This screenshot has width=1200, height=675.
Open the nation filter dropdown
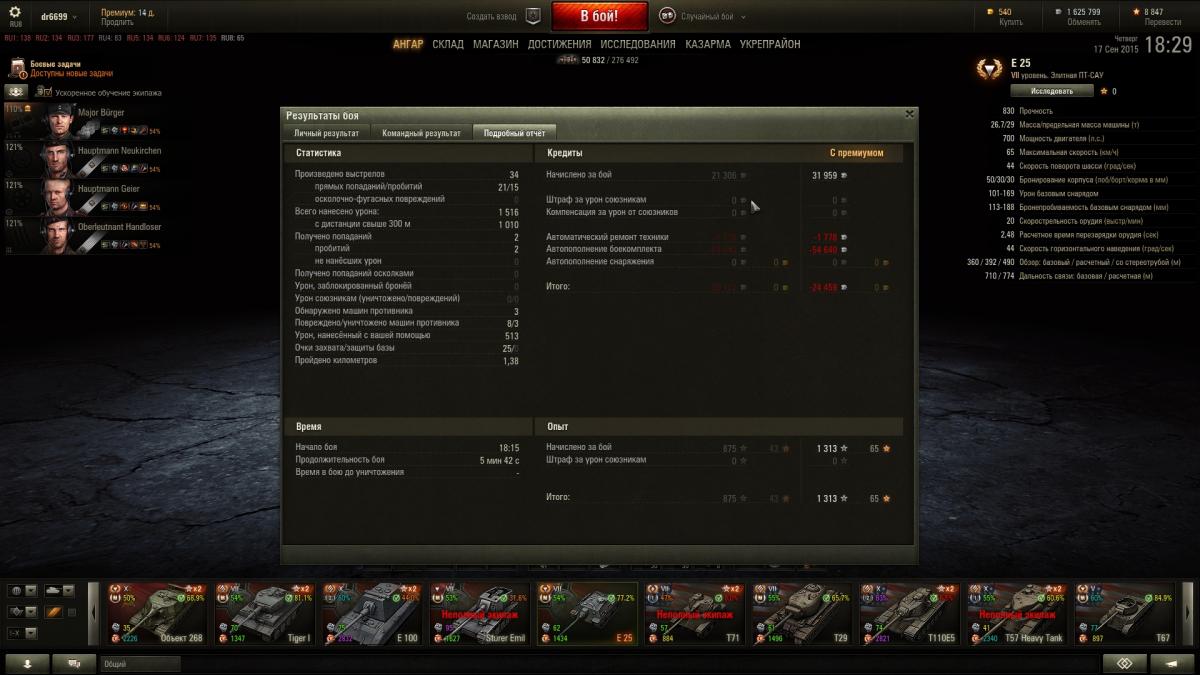point(23,591)
